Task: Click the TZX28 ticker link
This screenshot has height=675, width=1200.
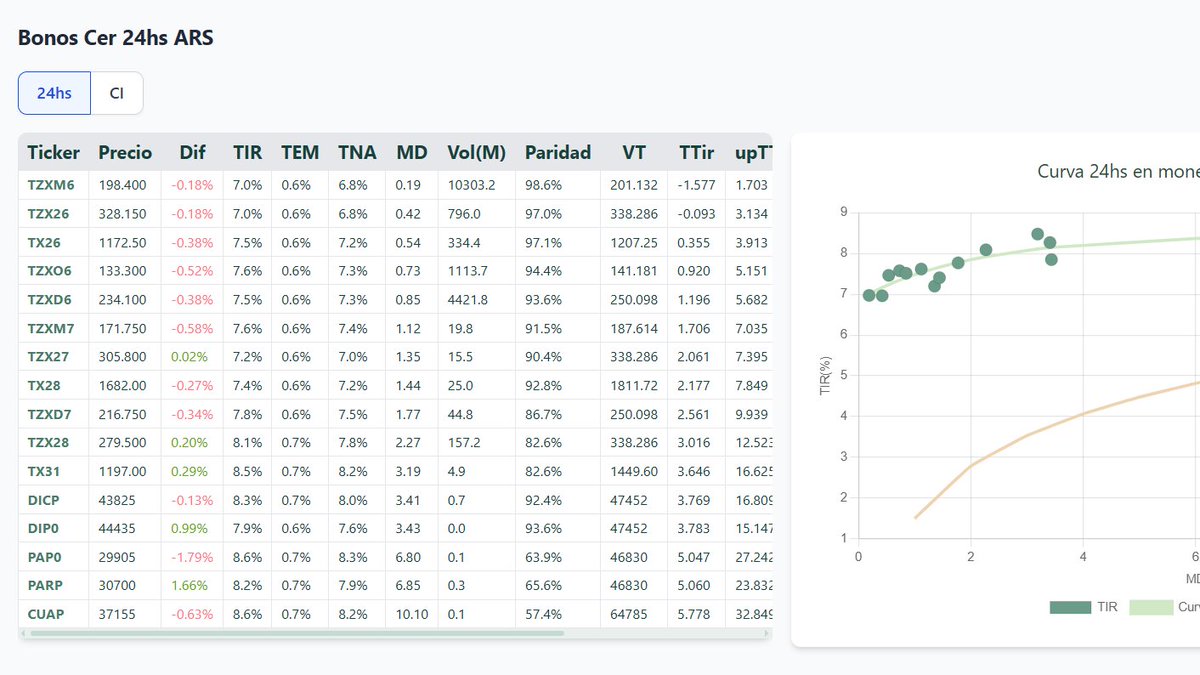Action: [44, 442]
